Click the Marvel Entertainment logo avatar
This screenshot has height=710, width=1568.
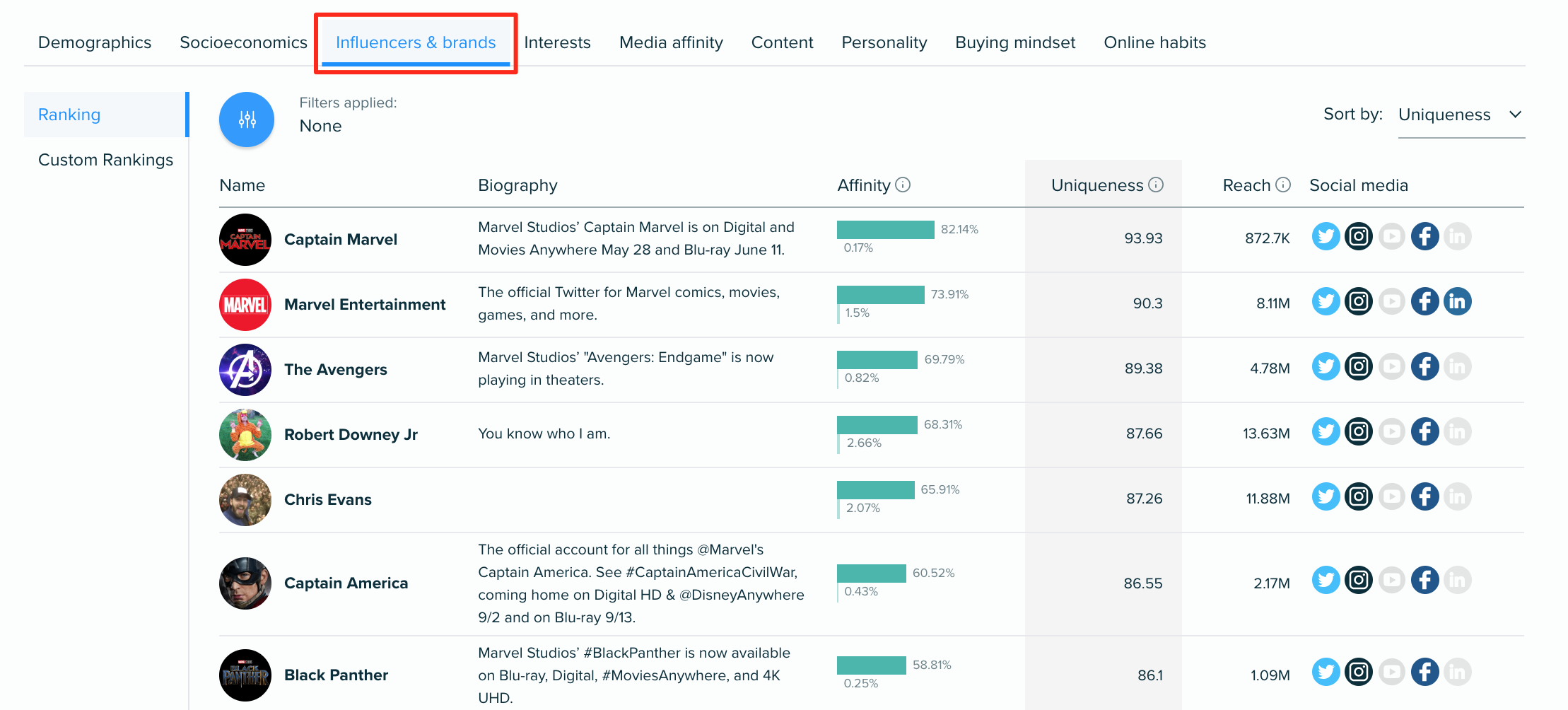tap(245, 305)
